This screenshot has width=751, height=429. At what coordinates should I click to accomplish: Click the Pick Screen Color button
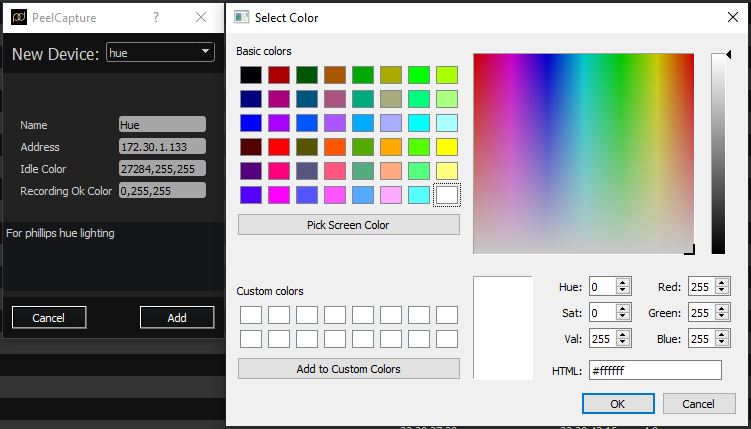tap(349, 225)
